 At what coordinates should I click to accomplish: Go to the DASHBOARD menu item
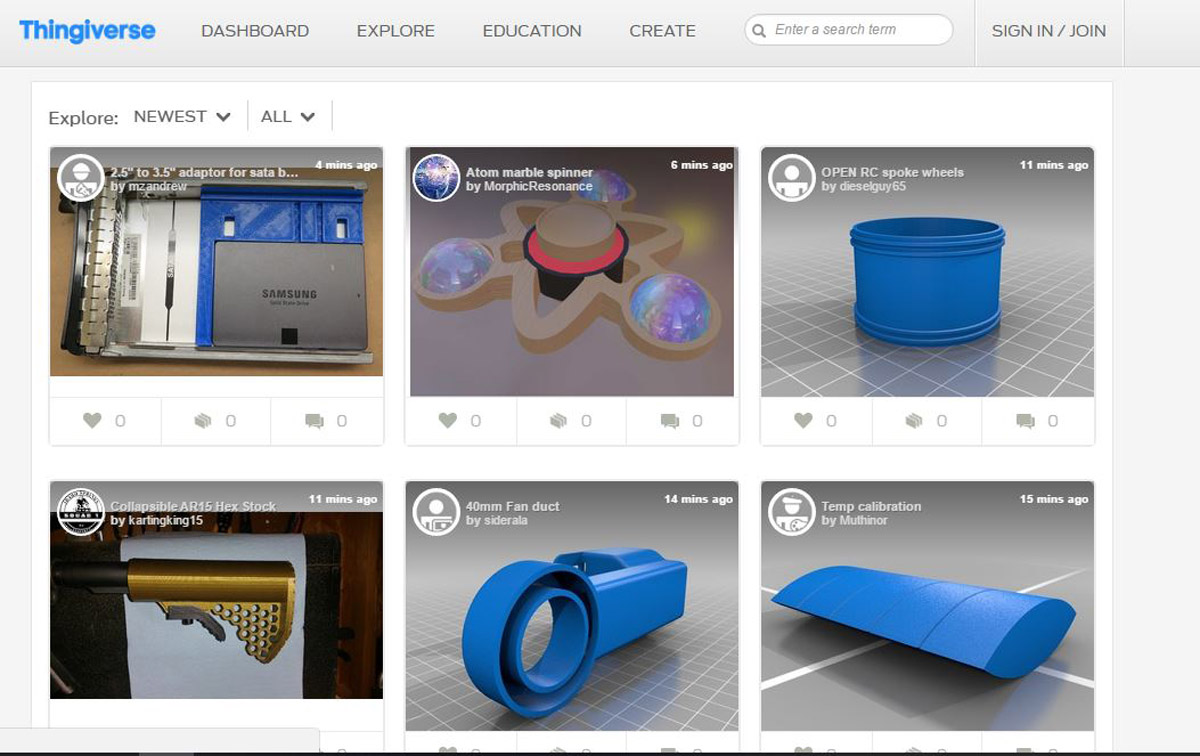255,31
